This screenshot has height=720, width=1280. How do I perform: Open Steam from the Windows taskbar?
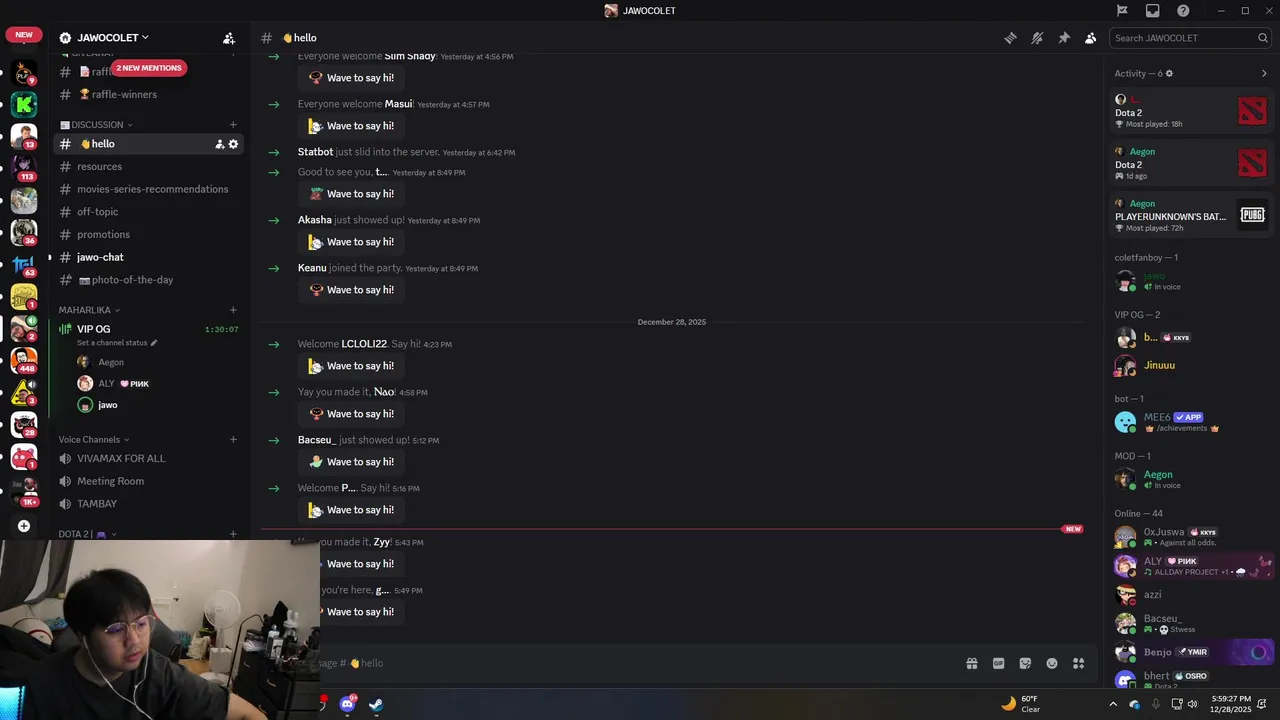coord(376,704)
